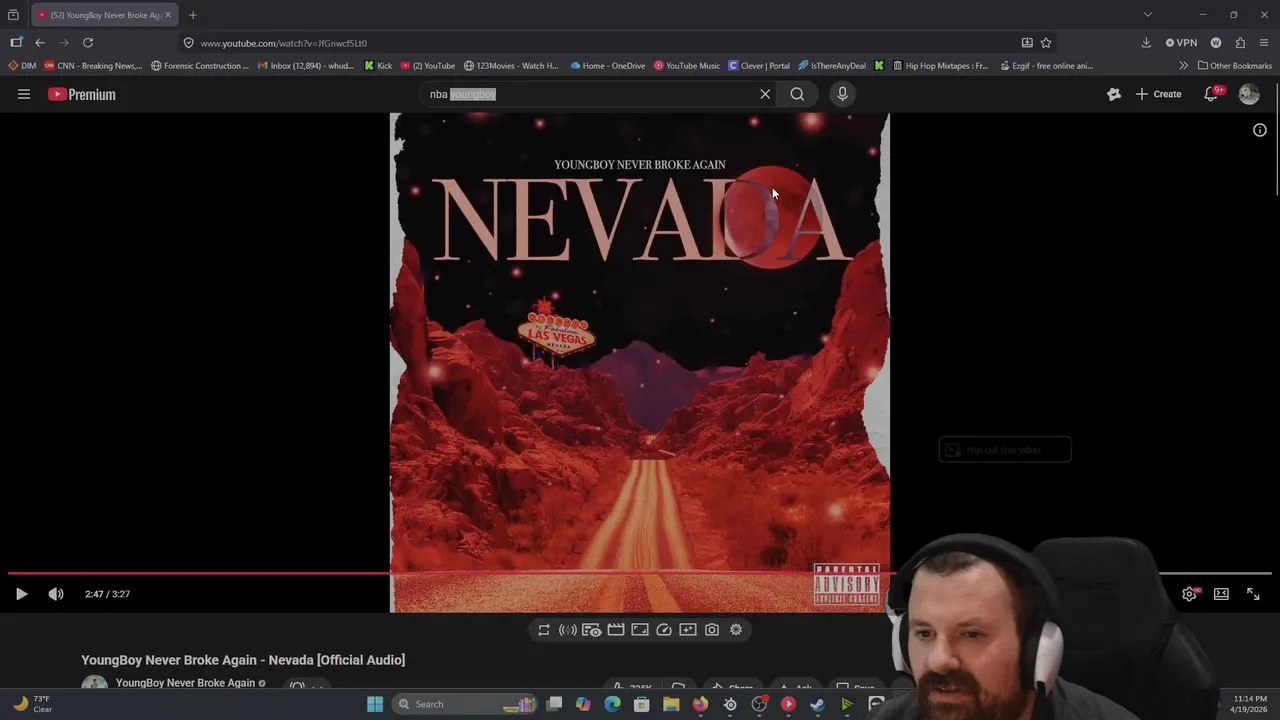
Task: Close the YoungBoy Never Broke Again tab
Action: point(168,15)
